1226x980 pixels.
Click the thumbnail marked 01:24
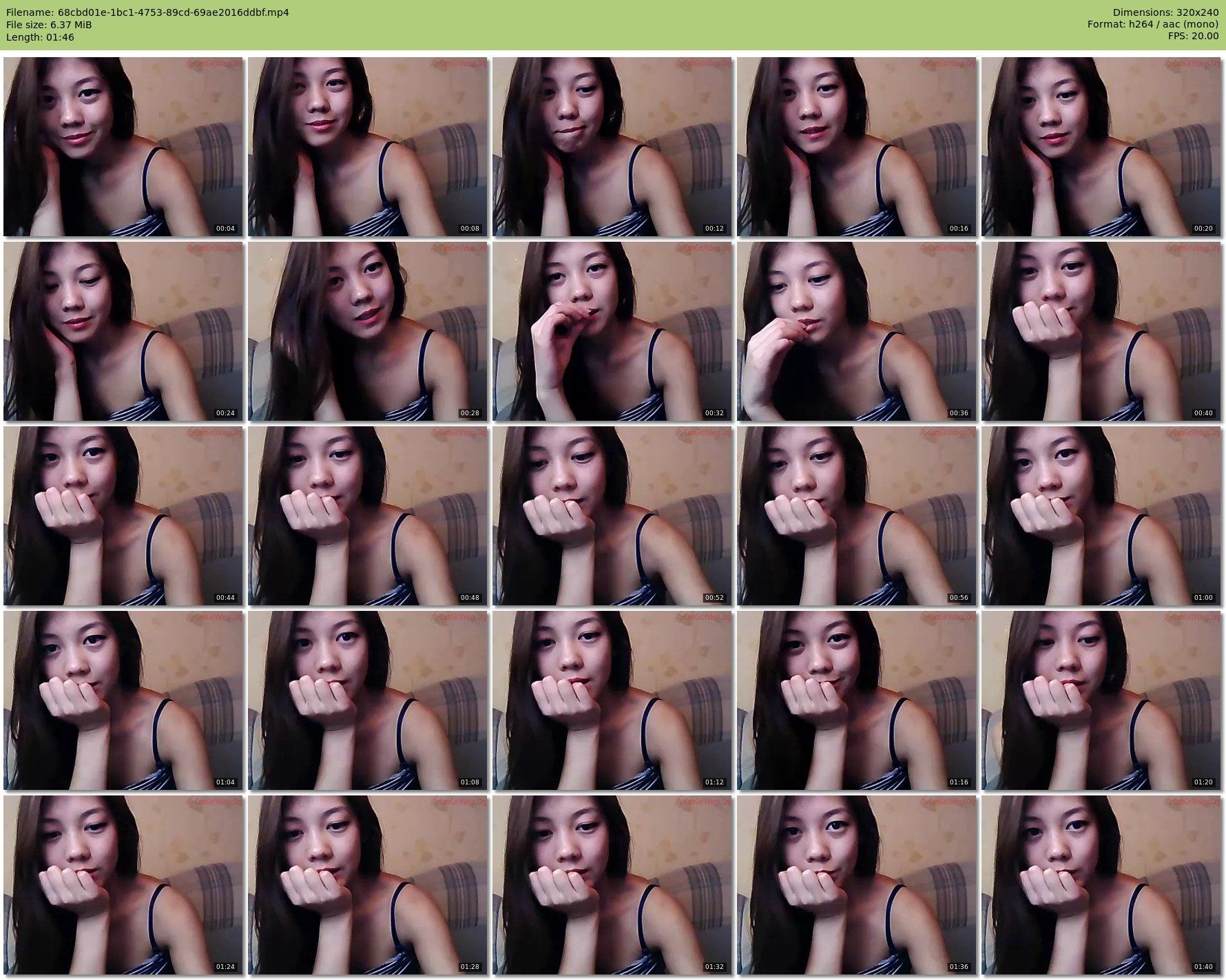(123, 885)
